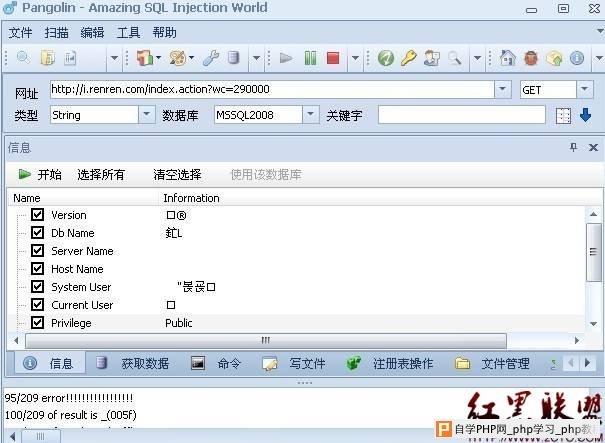Pin the 信息 panel
The width and height of the screenshot is (605, 443).
coord(573,147)
